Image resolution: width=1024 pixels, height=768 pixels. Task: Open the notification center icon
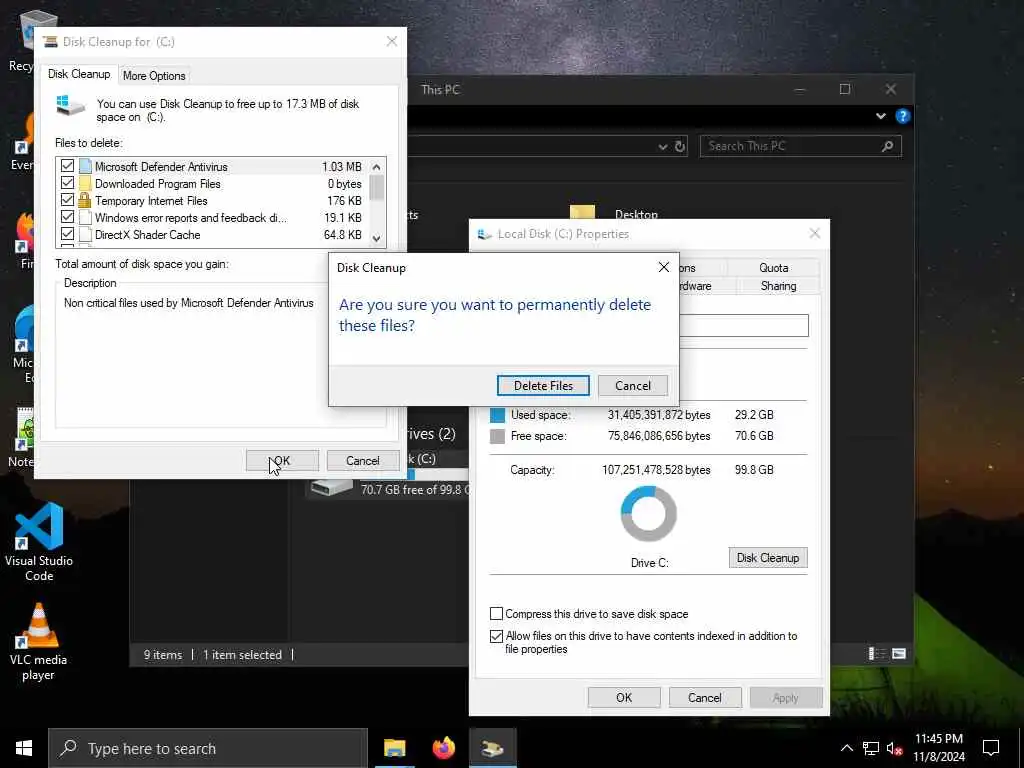point(991,748)
